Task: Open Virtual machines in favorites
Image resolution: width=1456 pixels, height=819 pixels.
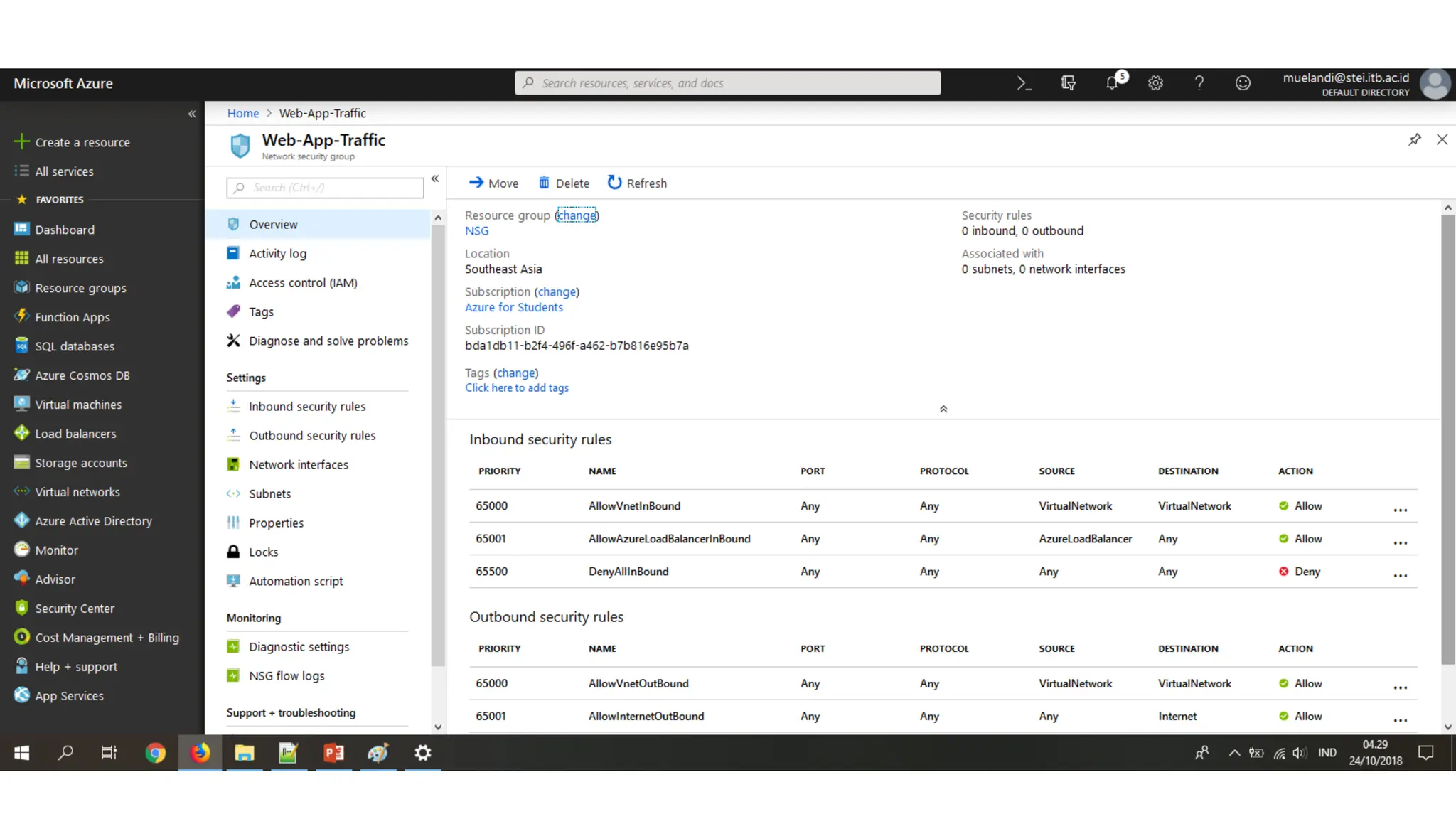Action: point(78,405)
